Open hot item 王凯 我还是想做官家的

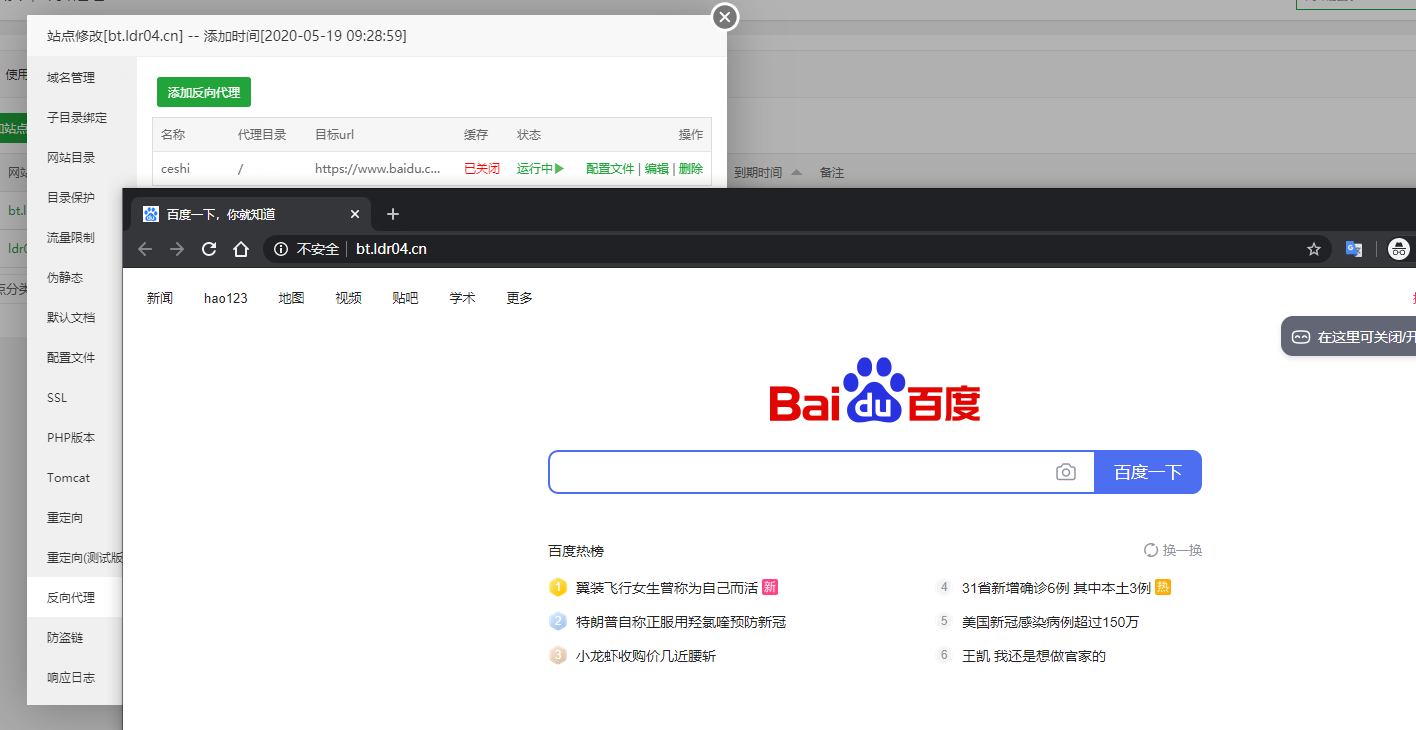tap(1034, 656)
